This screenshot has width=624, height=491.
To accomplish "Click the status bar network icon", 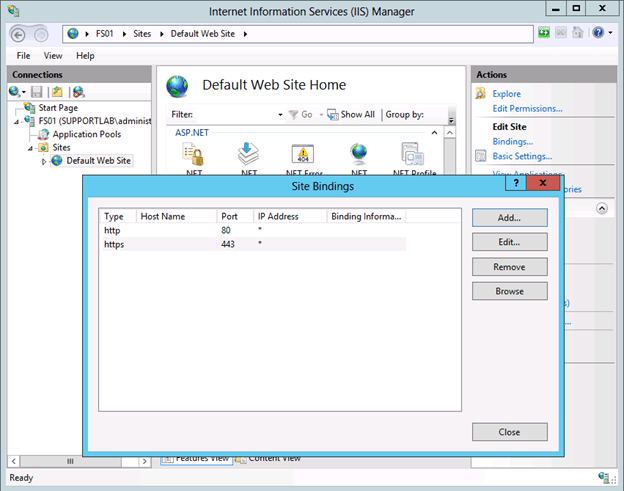I will coord(604,477).
